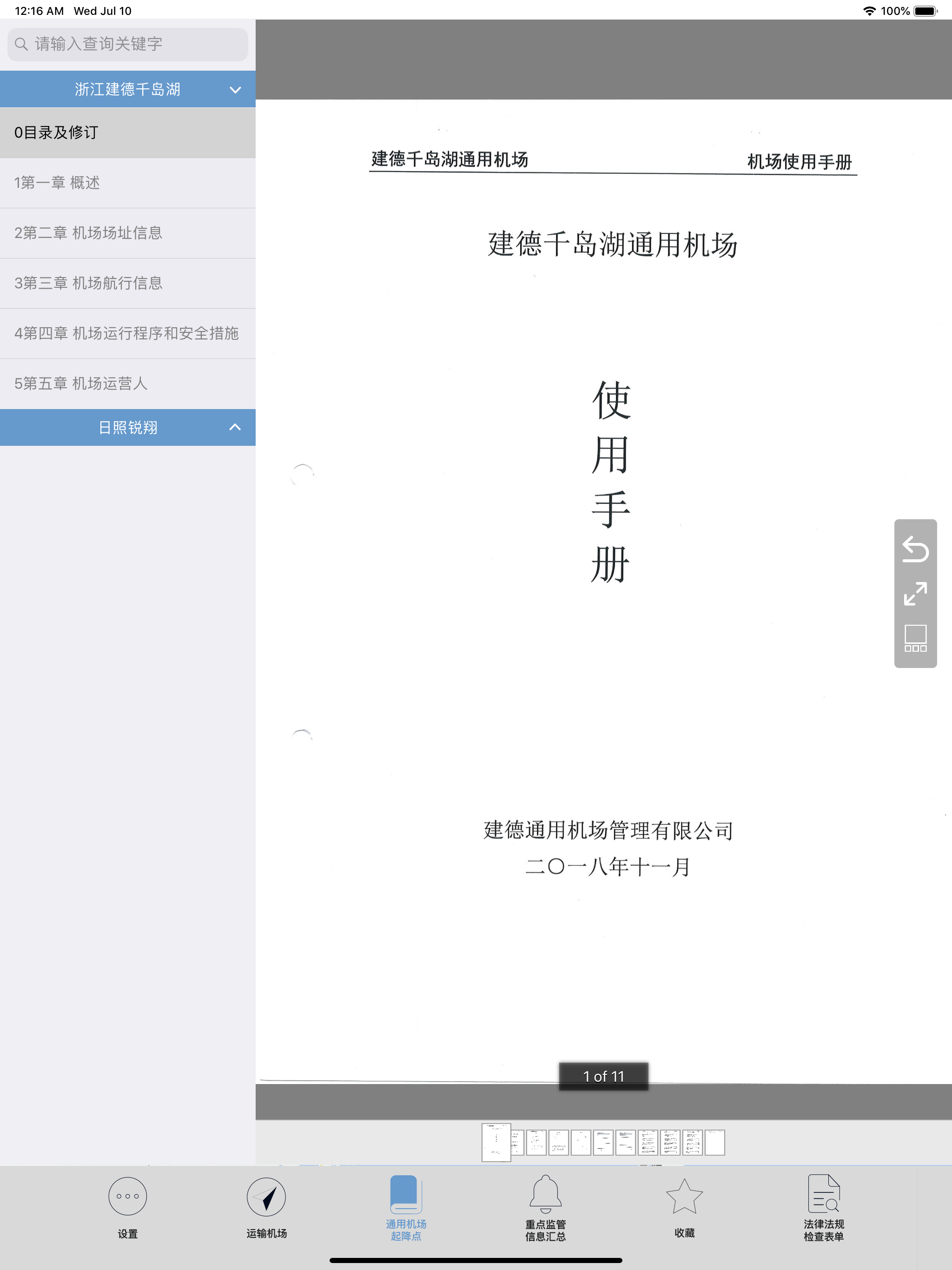The image size is (952, 1270).
Task: Select page 3 thumbnail
Action: pyautogui.click(x=536, y=1143)
